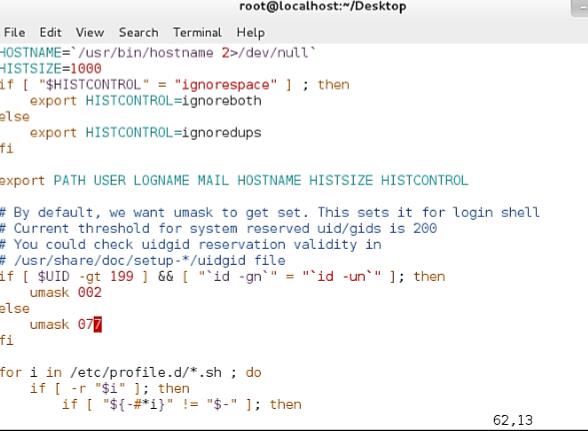Click the number 199 in the if condition
The image size is (588, 431).
122,276
